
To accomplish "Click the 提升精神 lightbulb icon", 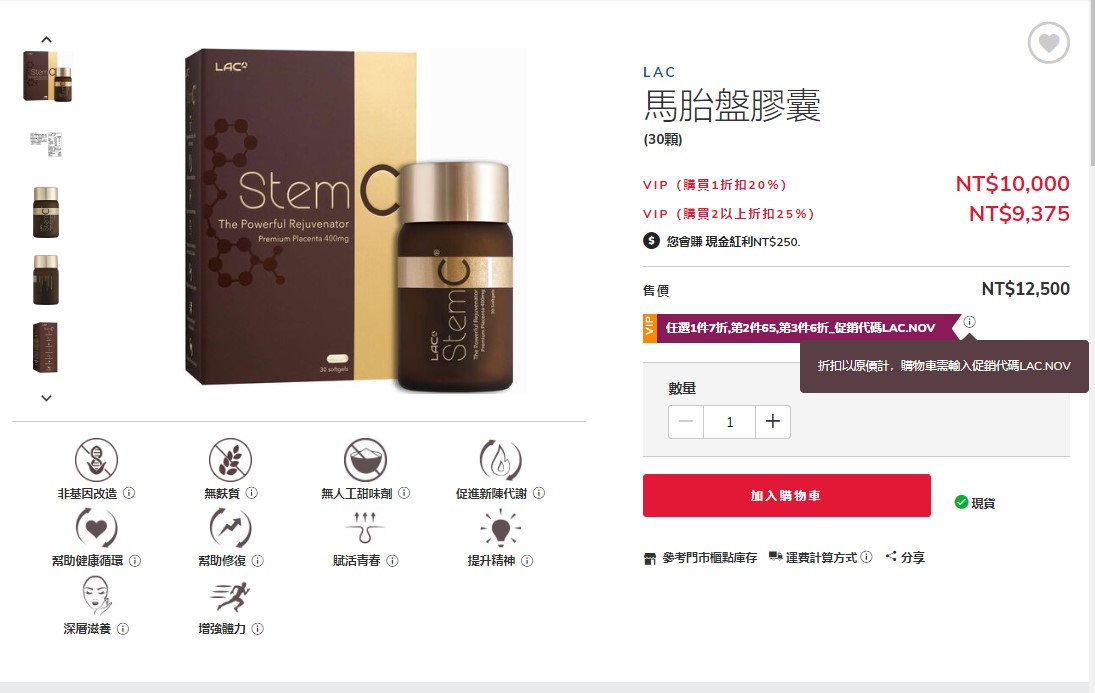I will (501, 528).
